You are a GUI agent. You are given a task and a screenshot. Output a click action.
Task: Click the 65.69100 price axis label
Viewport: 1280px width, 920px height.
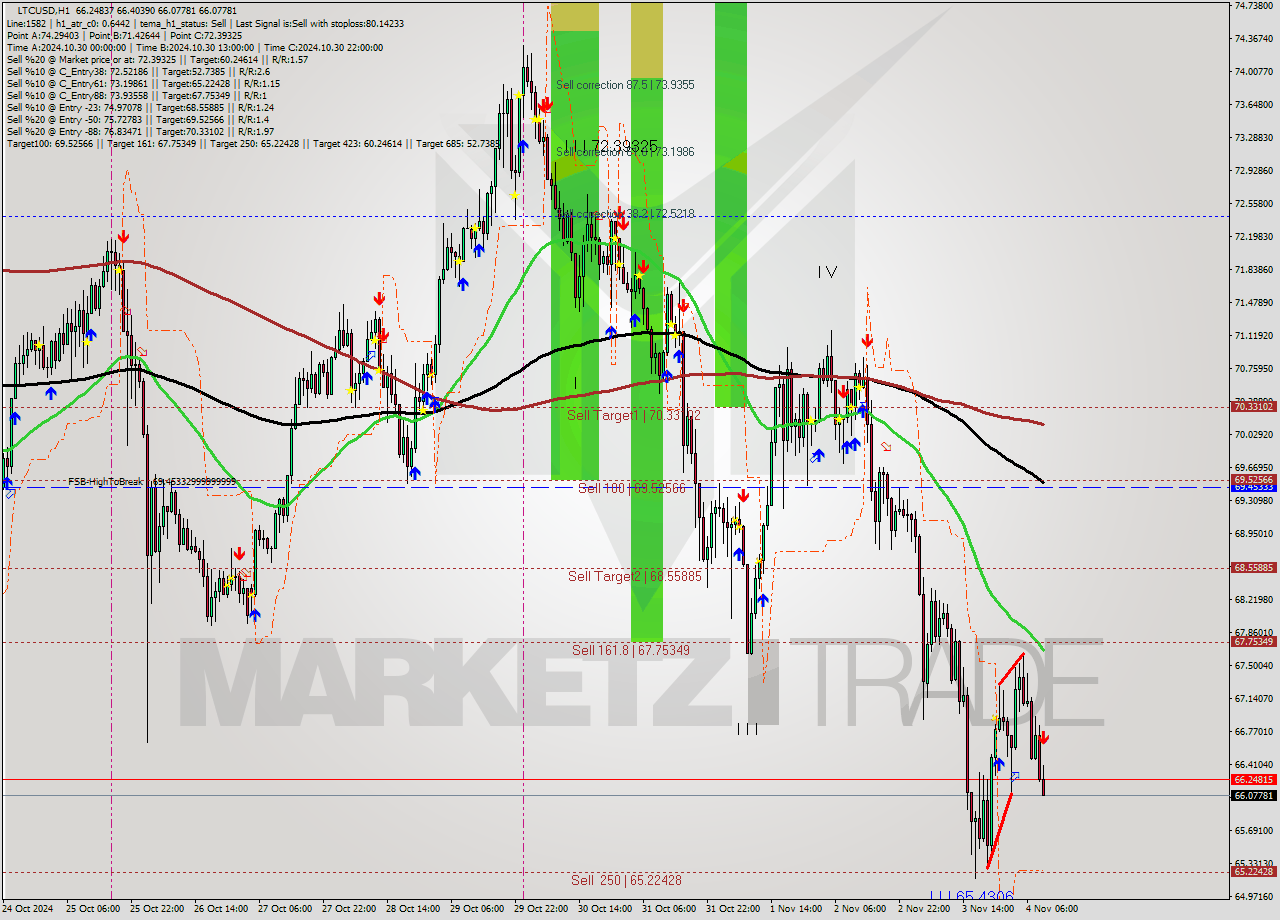[1253, 830]
